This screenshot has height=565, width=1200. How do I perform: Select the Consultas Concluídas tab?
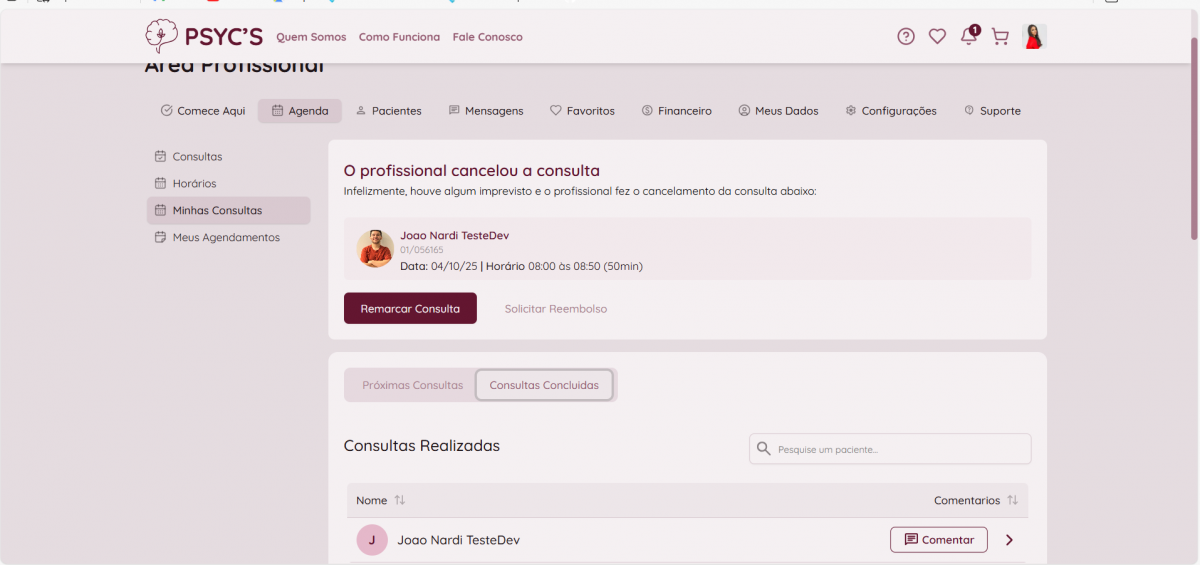(544, 385)
